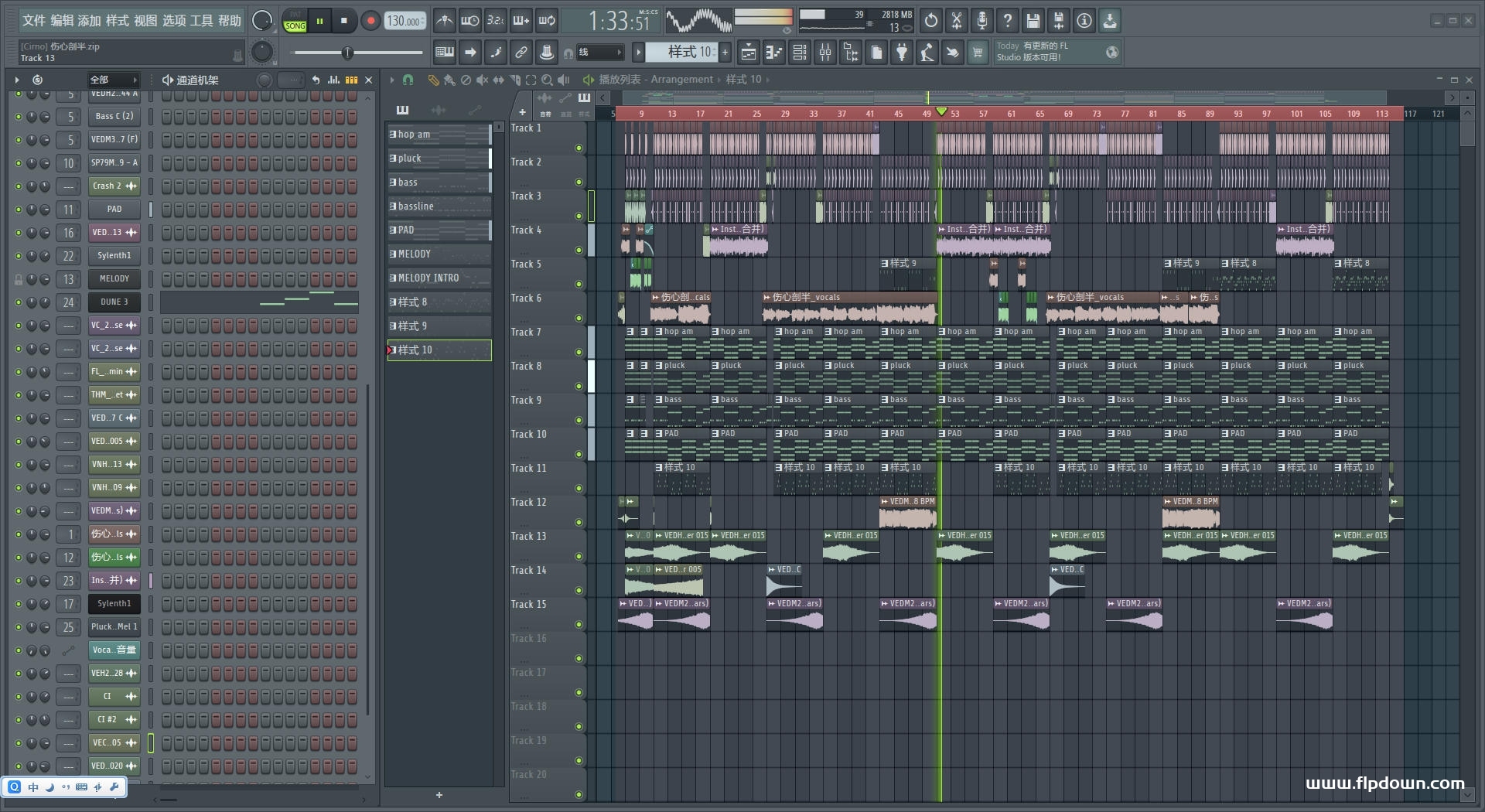Select the zoom tool in playlist toolbar
The image size is (1485, 812).
[547, 80]
